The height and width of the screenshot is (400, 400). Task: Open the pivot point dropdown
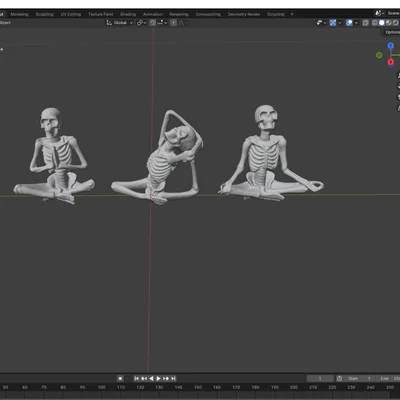[x=141, y=23]
